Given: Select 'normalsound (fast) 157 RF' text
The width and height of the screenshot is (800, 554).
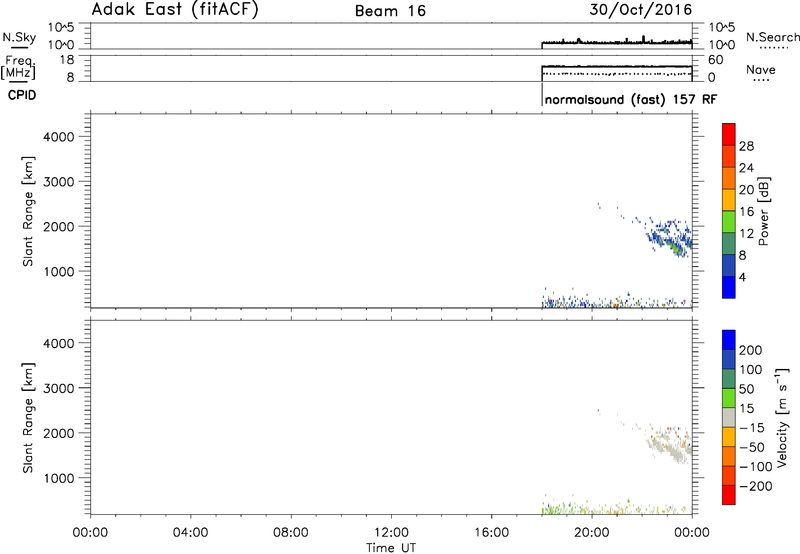Looking at the screenshot, I should pos(630,99).
